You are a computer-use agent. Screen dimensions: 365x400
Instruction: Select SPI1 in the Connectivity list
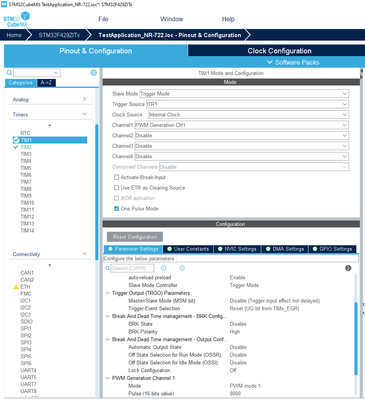[x=26, y=328]
